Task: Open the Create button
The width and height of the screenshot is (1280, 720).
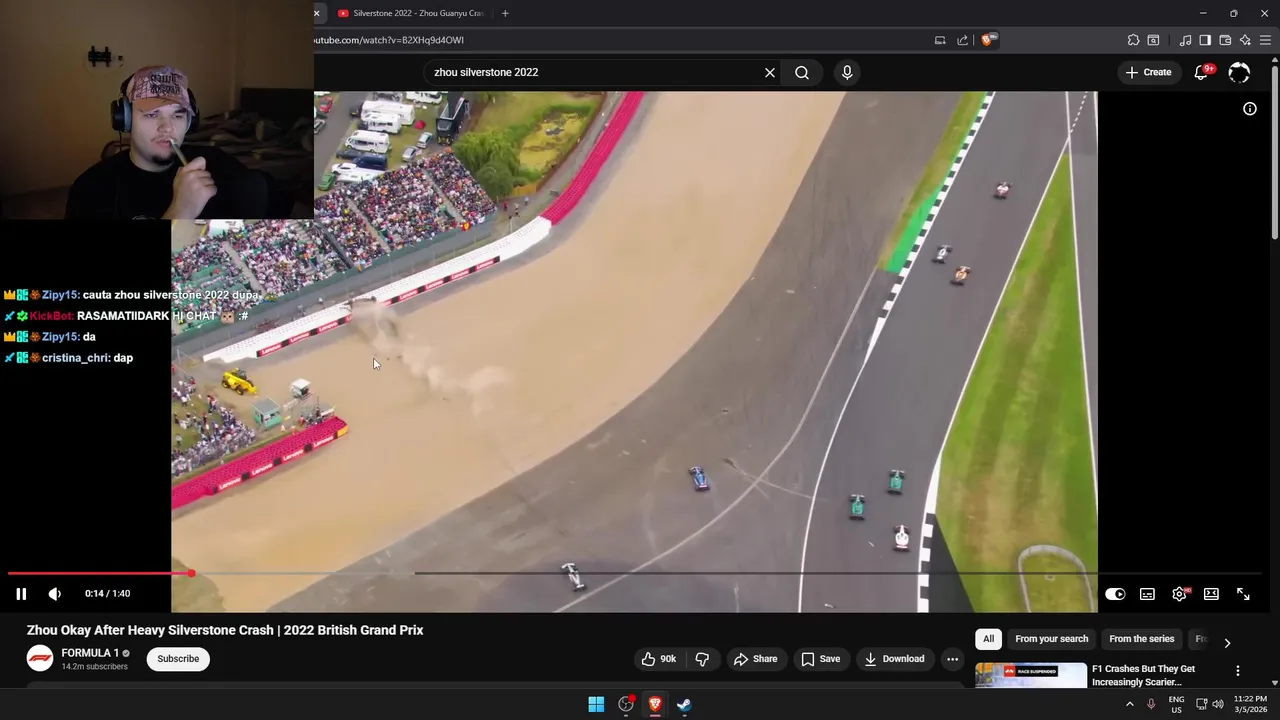Action: [x=1148, y=72]
